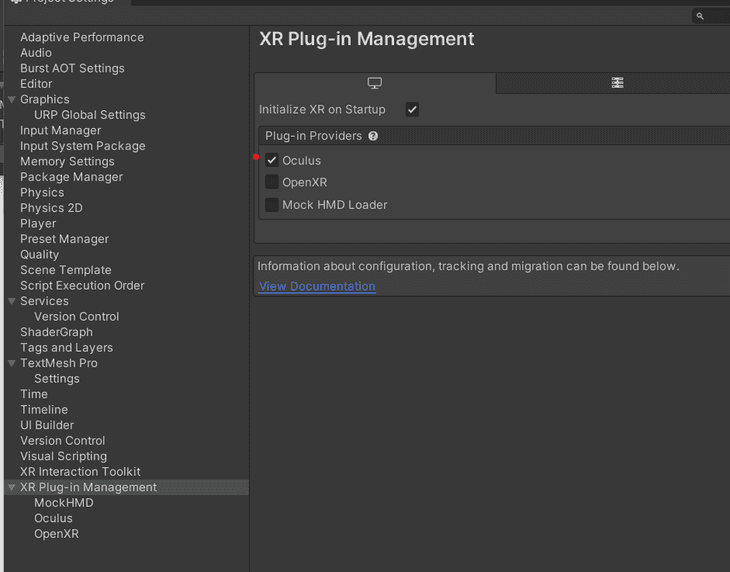Select the TextMesh Pro category
Screen dimensions: 730x572
59,363
